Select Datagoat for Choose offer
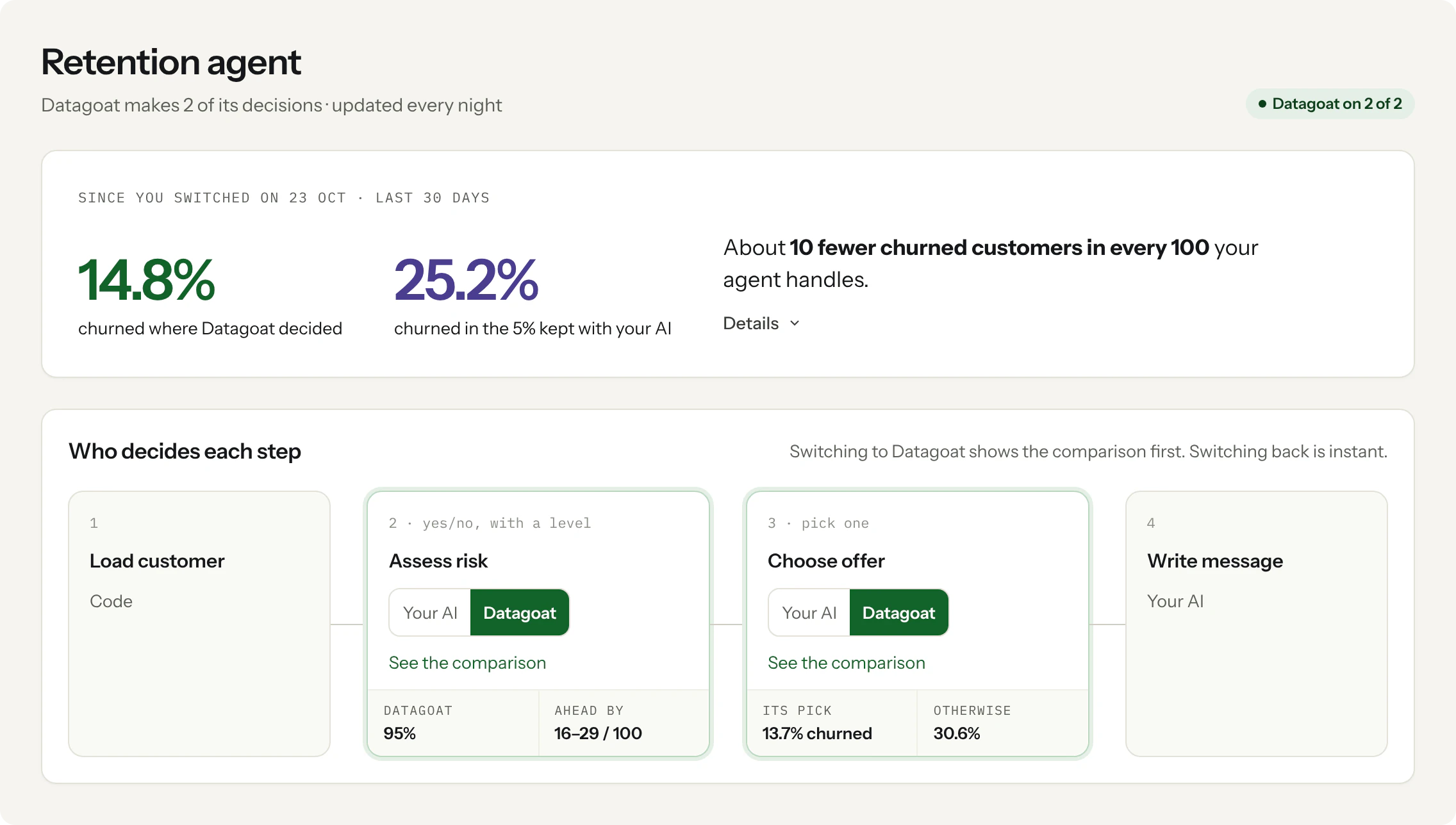1456x825 pixels. pos(899,613)
